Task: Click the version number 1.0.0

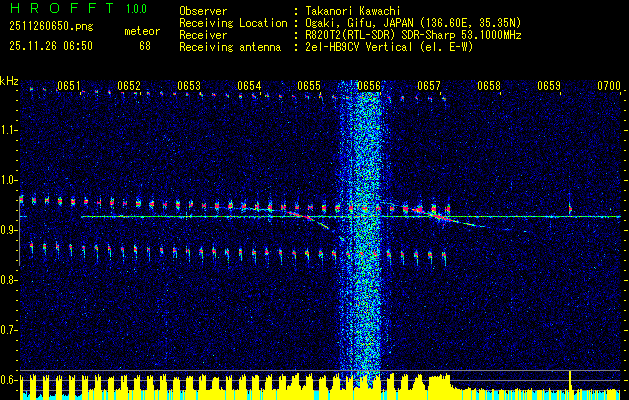Action: [x=136, y=9]
